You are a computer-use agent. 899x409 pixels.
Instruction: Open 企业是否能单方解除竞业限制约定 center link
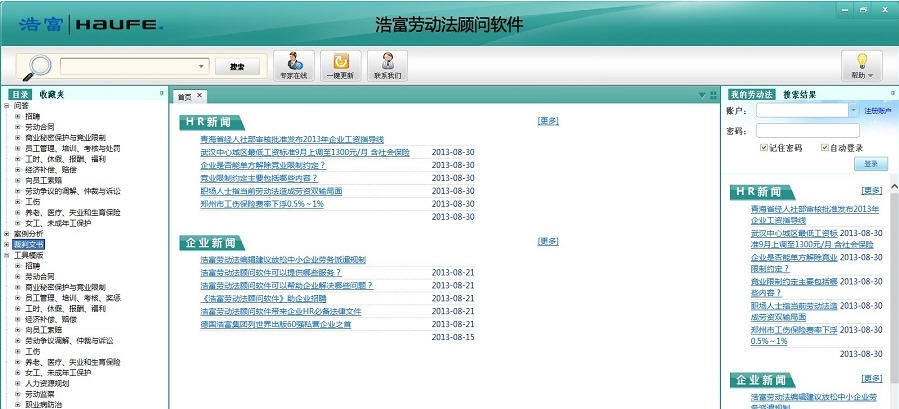263,165
